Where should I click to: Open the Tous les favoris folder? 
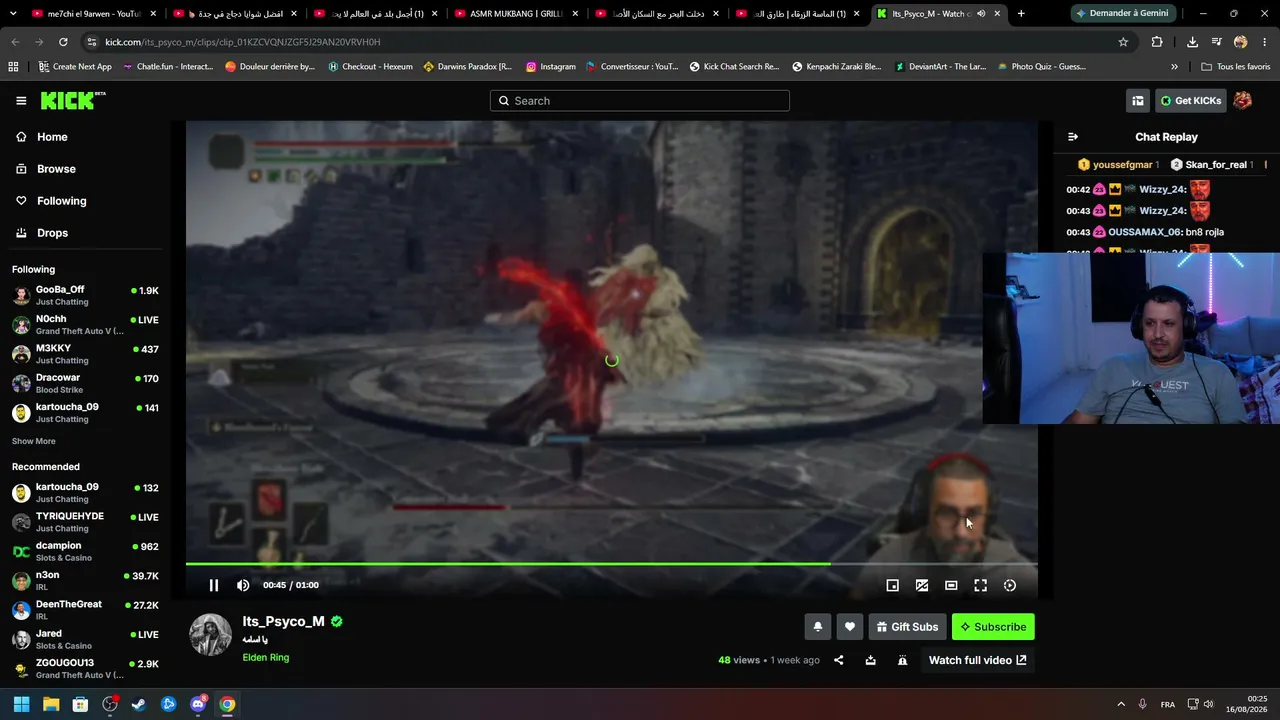pyautogui.click(x=1235, y=67)
